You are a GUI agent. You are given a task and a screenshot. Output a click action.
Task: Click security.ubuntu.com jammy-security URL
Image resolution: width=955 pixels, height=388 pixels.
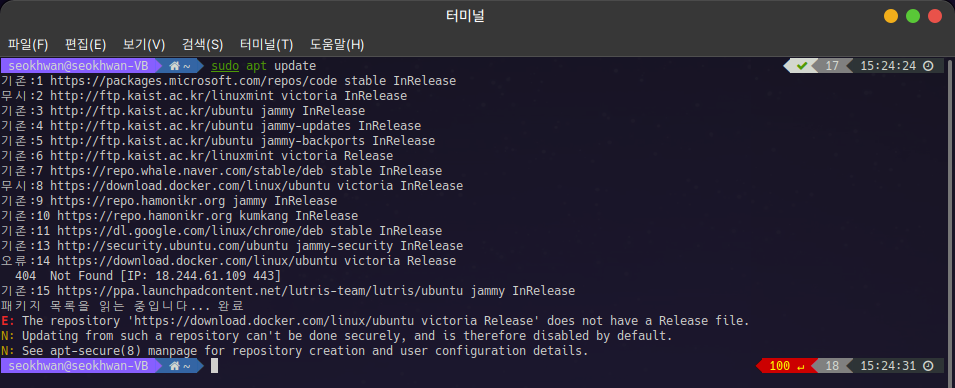point(260,246)
